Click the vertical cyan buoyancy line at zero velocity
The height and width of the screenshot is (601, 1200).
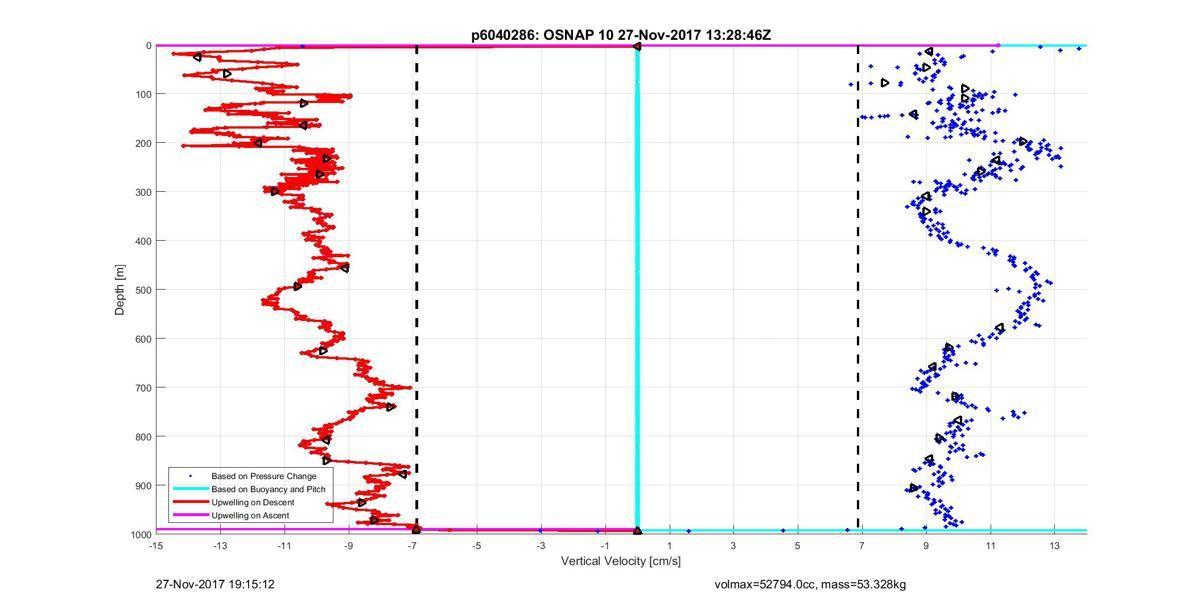point(637,290)
